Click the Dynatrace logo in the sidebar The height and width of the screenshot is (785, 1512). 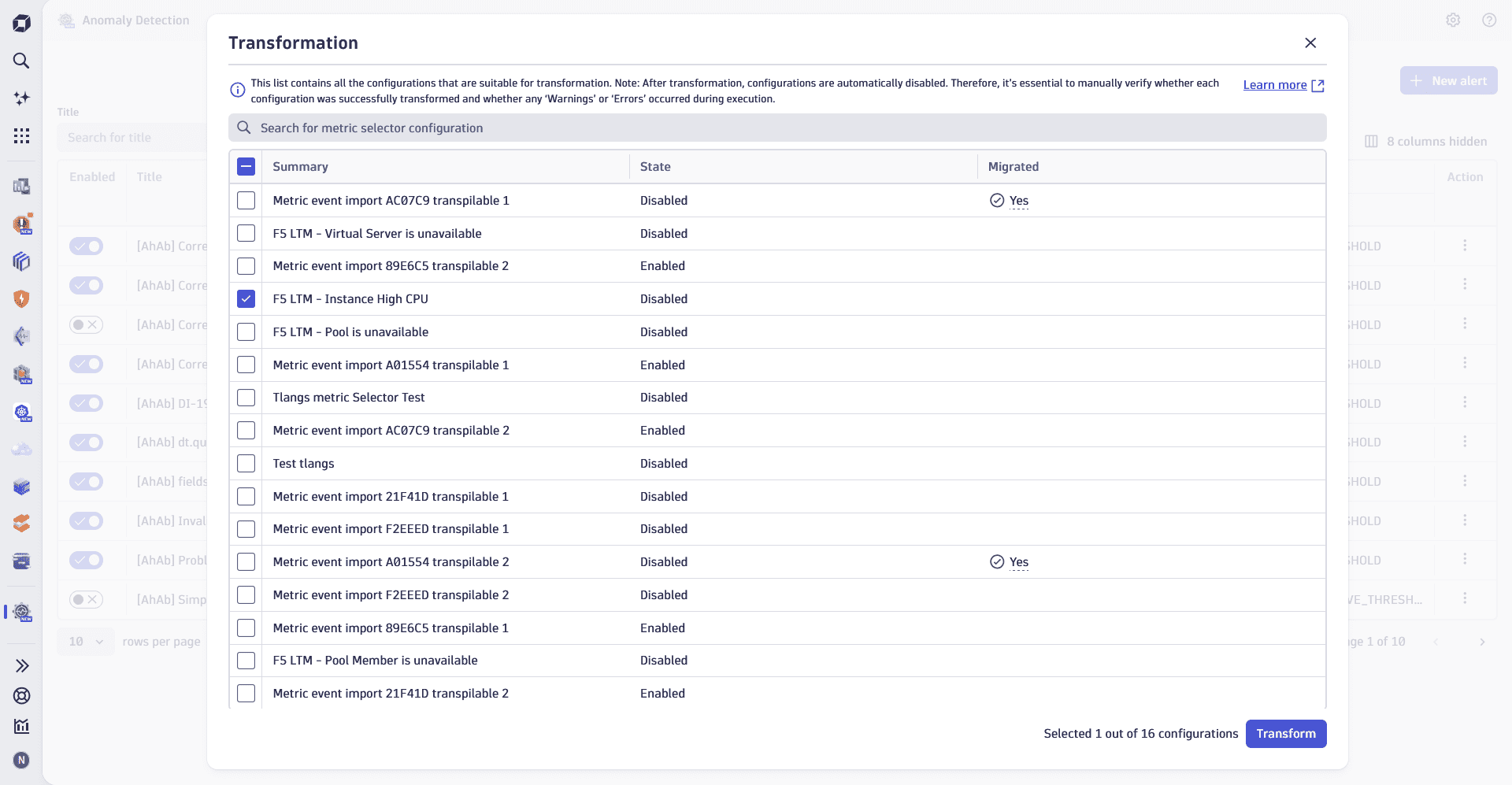pos(21,23)
